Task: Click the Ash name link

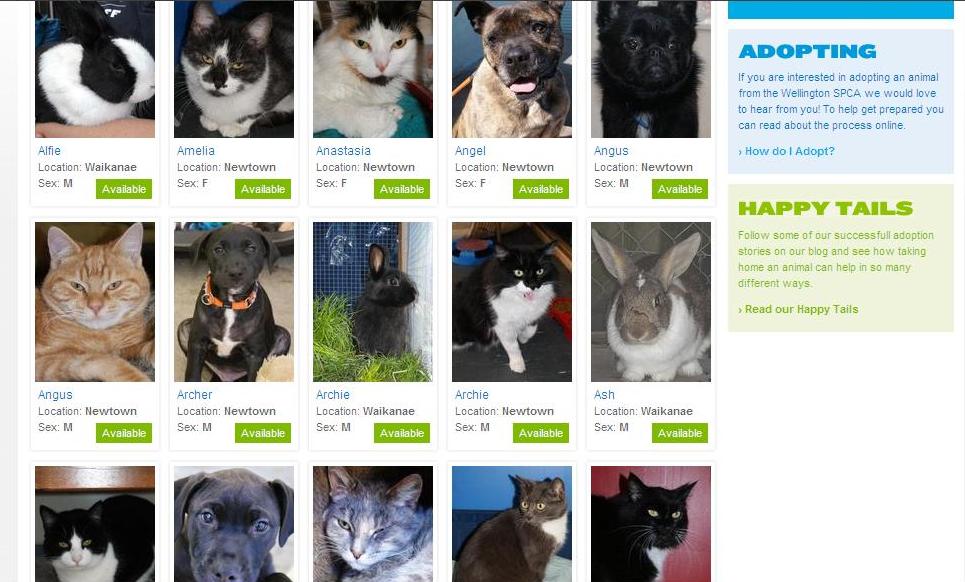Action: coord(604,395)
